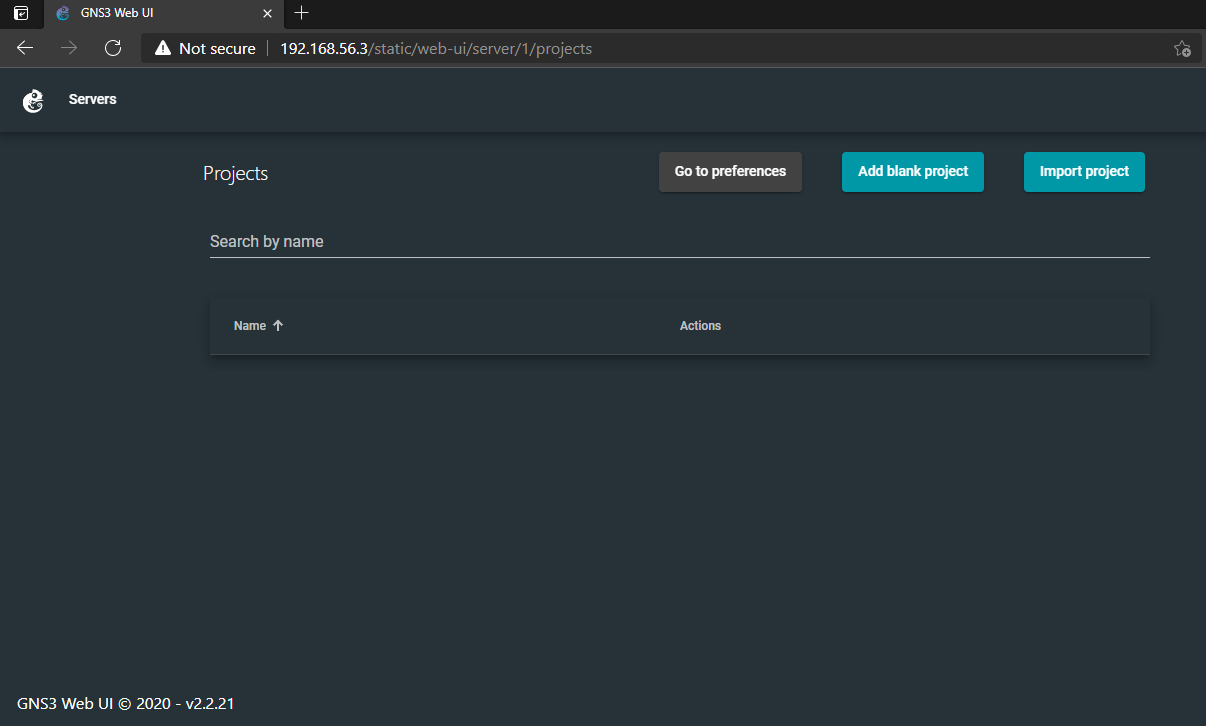This screenshot has height=726, width=1206.
Task: Click Add blank project button
Action: pyautogui.click(x=913, y=172)
